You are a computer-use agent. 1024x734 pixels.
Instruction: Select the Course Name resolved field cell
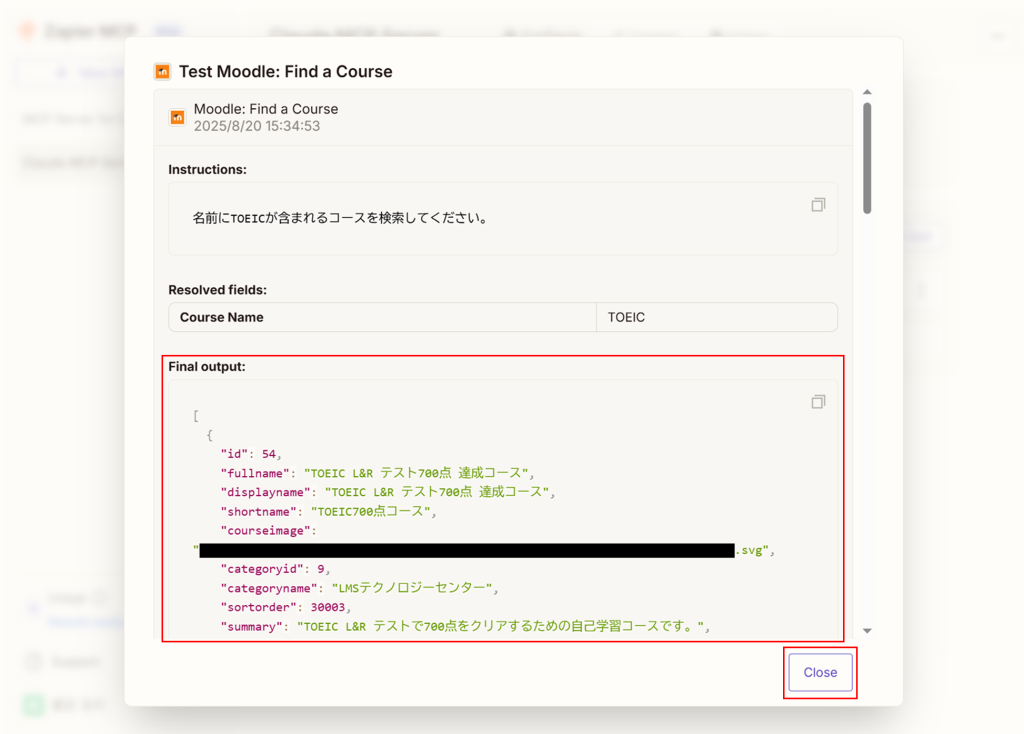[382, 317]
